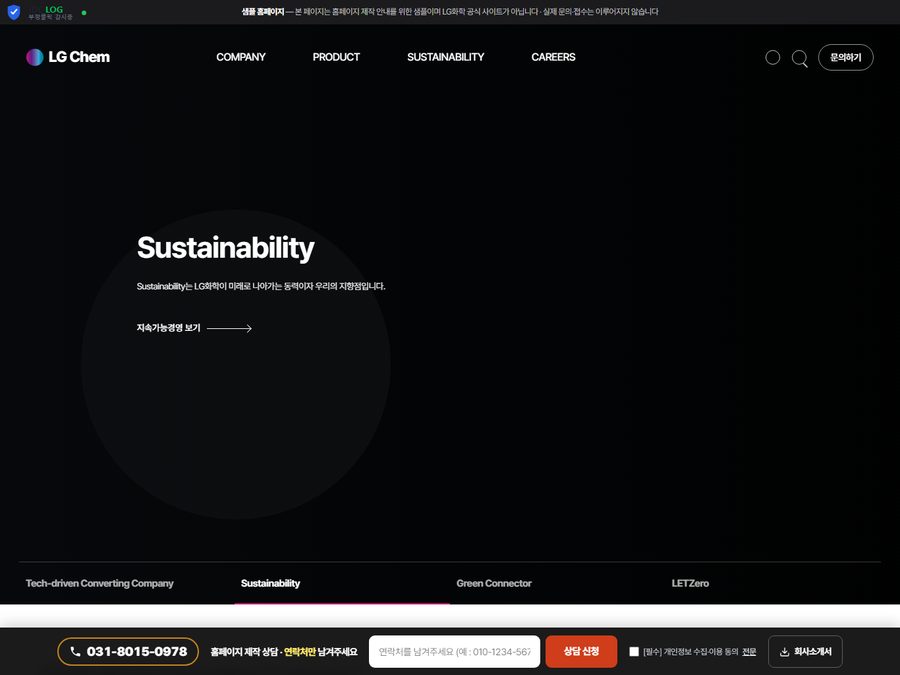
Task: Click the circle icon beside search
Action: [x=773, y=57]
